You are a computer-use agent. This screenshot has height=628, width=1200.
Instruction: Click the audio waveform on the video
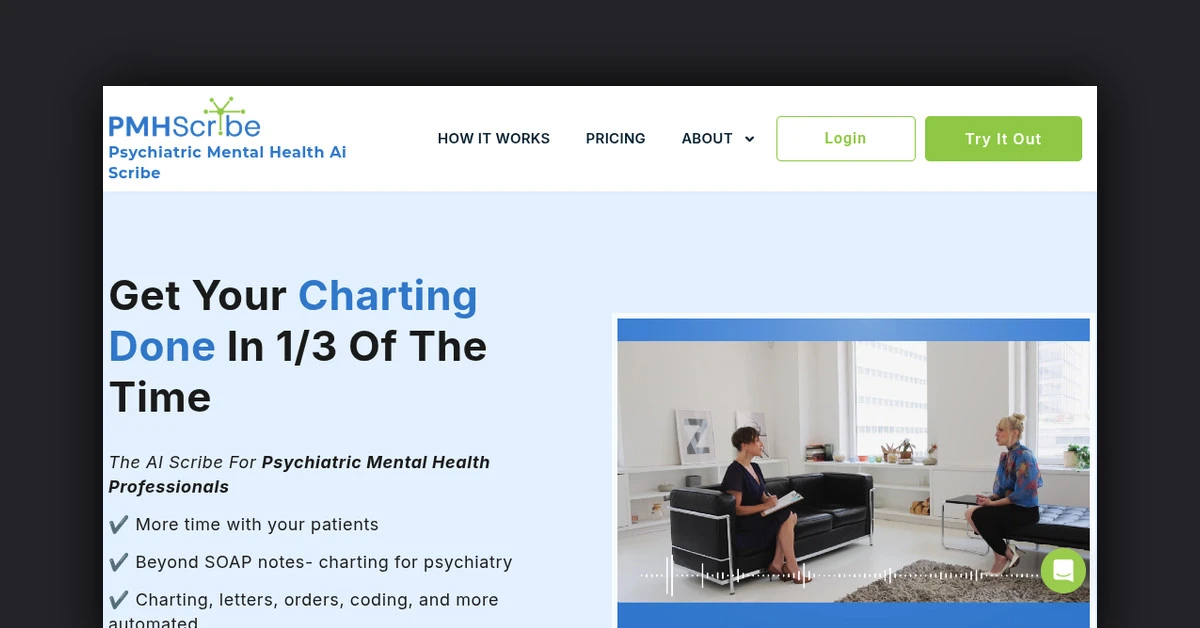(x=840, y=576)
